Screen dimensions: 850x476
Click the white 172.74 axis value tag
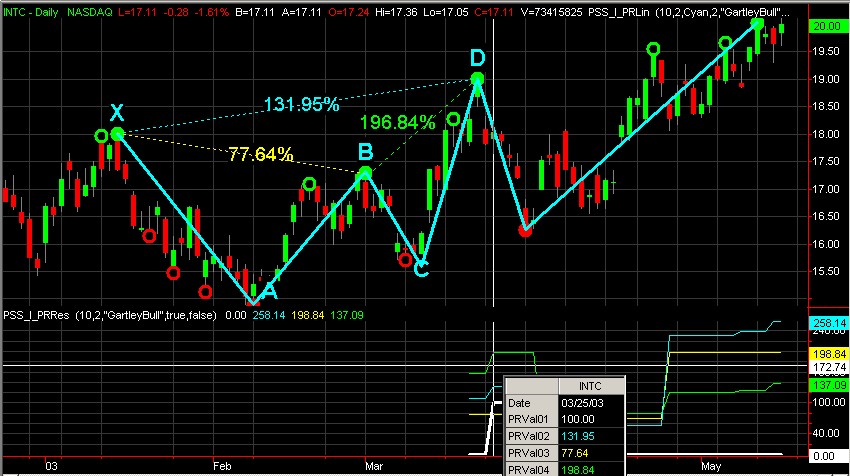point(829,367)
